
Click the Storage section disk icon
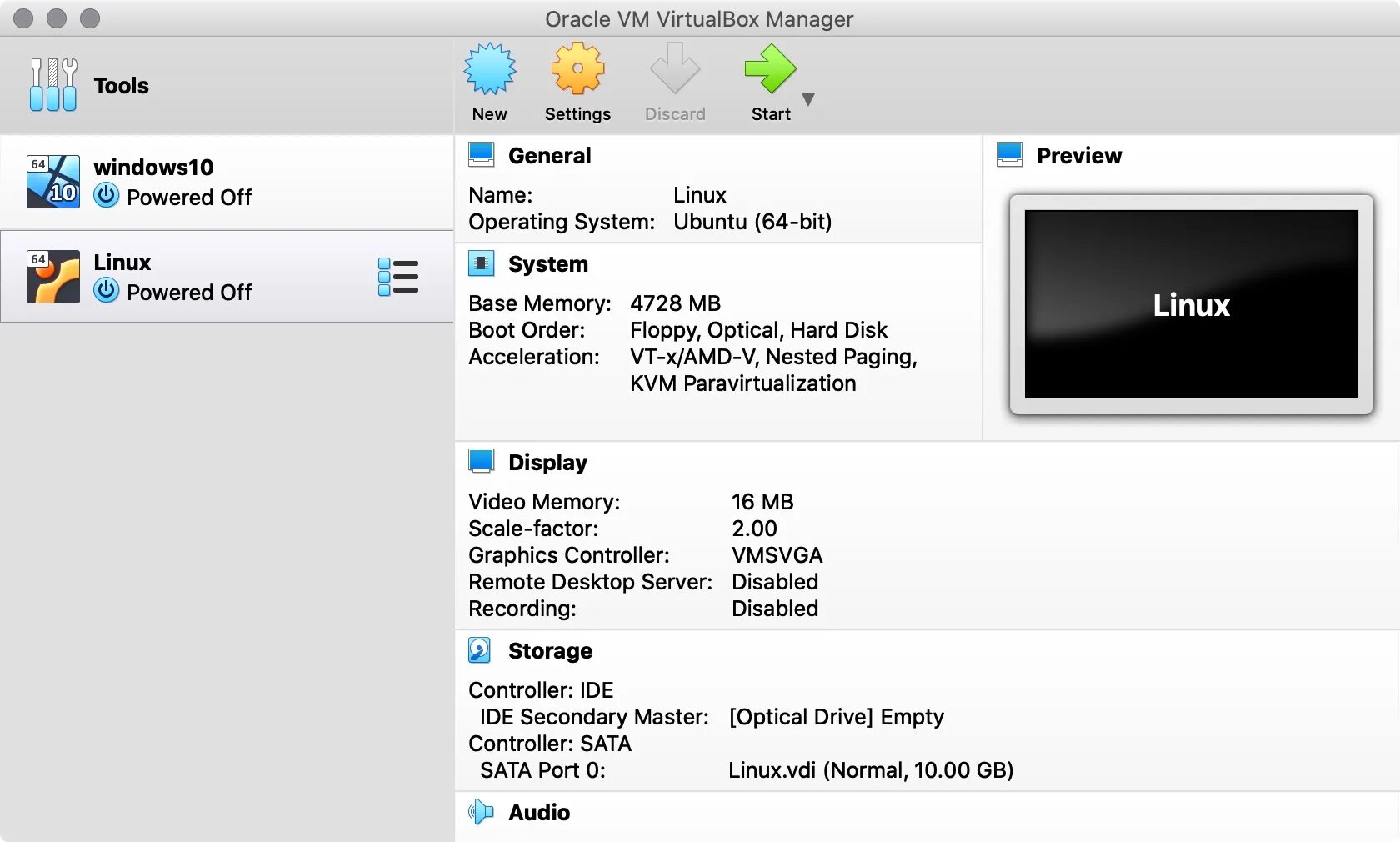(x=480, y=650)
